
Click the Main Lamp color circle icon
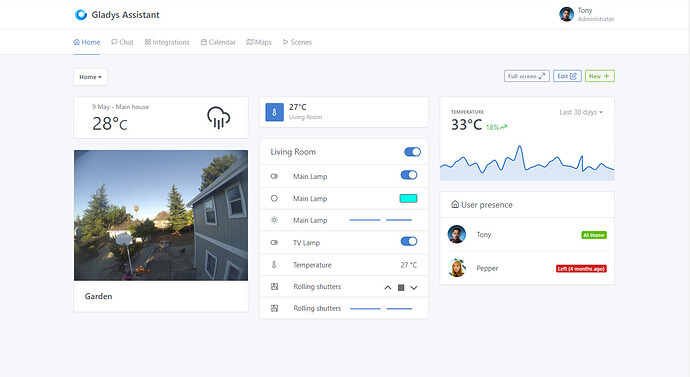pyautogui.click(x=274, y=198)
